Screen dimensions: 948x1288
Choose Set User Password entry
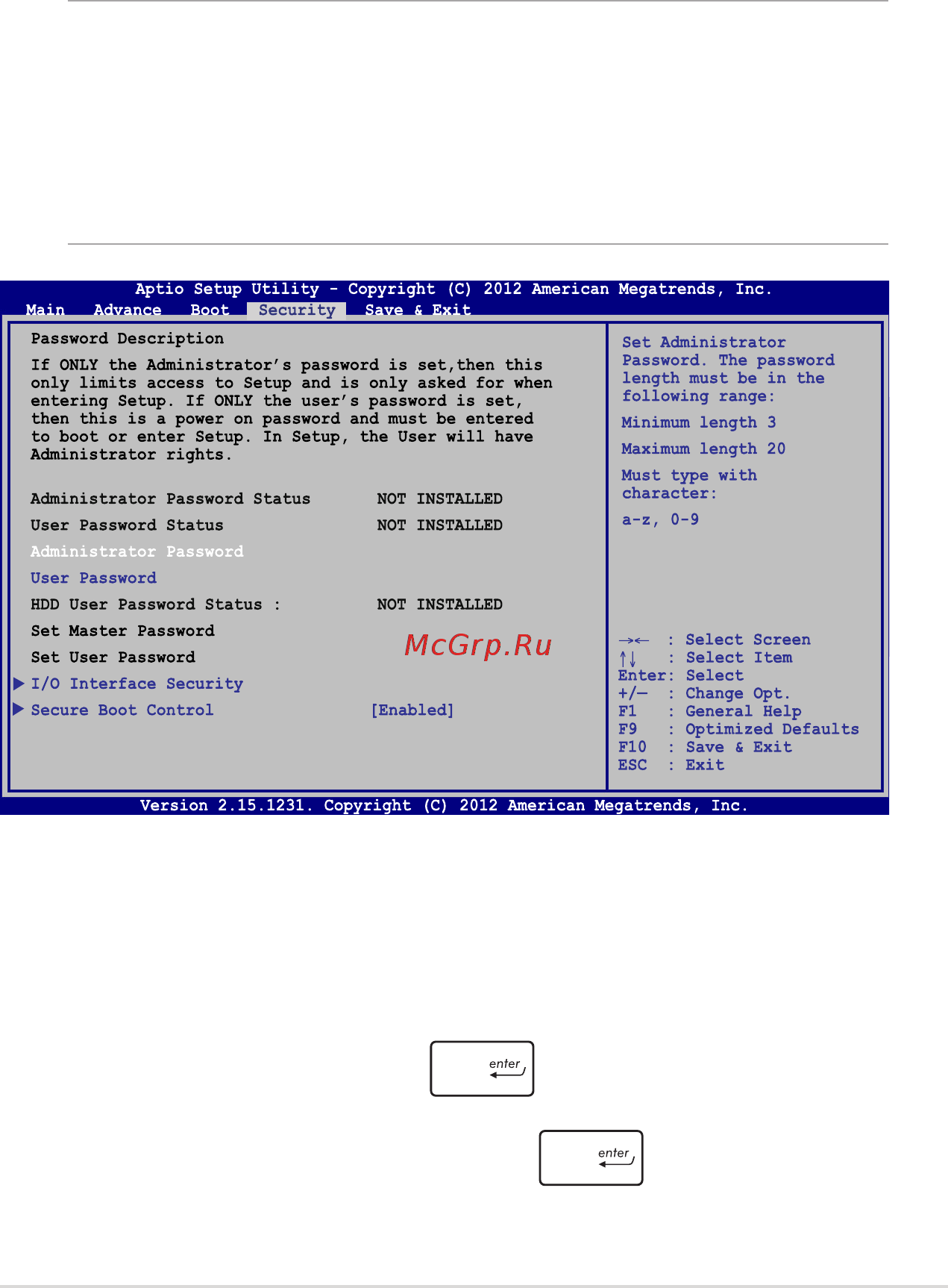point(113,657)
